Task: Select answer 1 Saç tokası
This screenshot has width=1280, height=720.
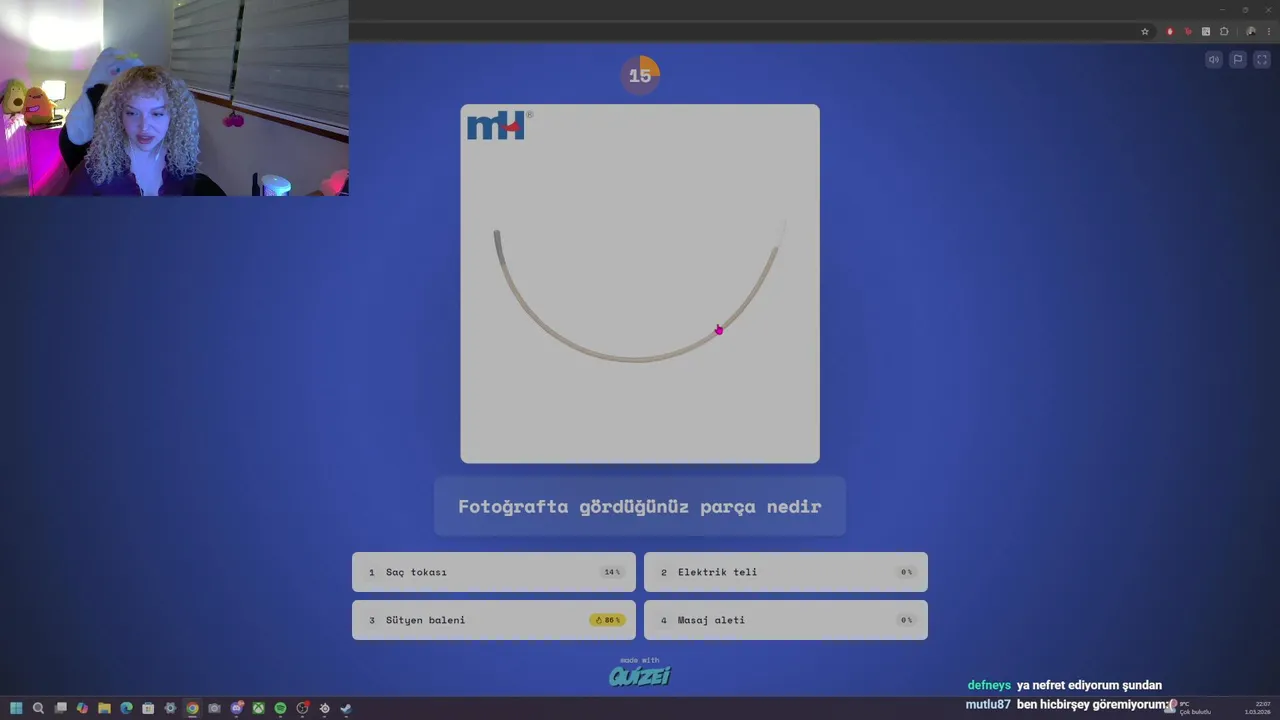Action: [x=494, y=572]
